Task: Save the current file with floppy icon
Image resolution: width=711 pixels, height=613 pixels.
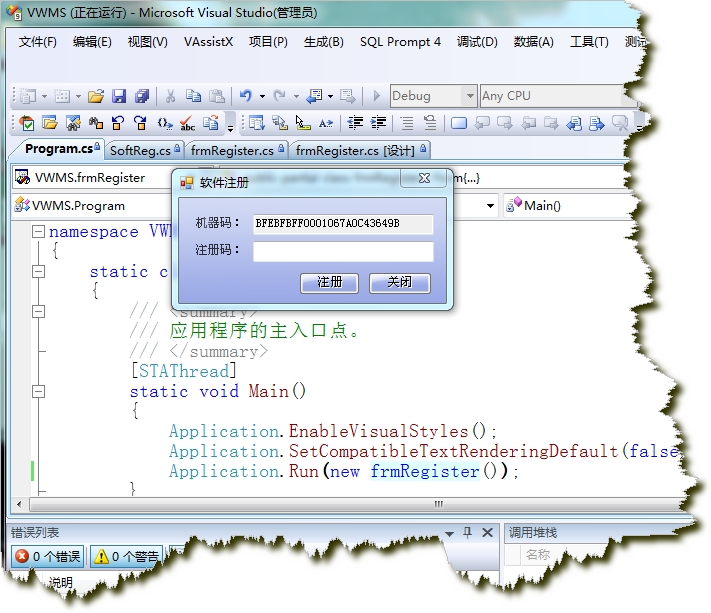Action: click(x=119, y=96)
